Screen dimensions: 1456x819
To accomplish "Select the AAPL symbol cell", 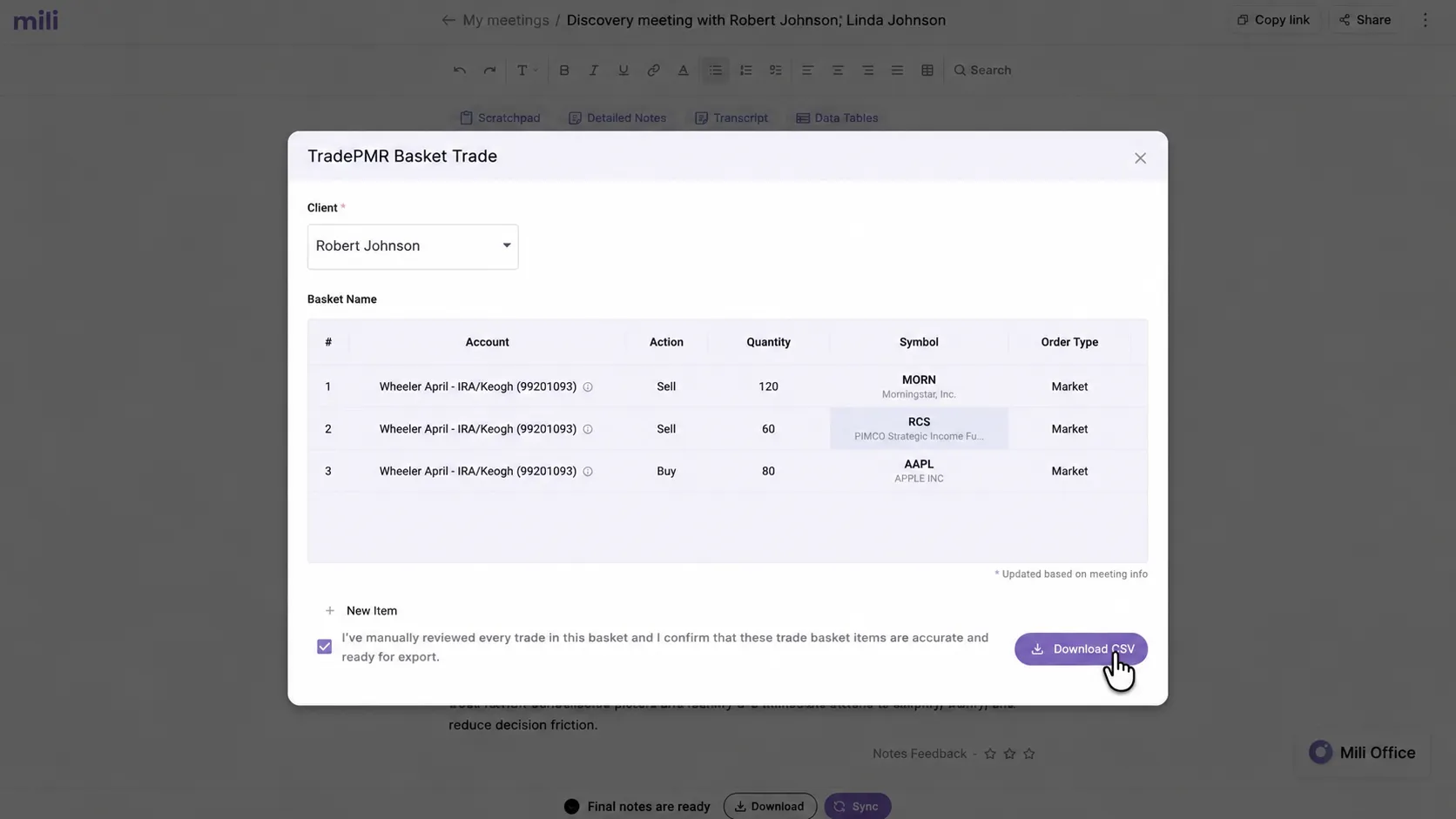I will [919, 471].
